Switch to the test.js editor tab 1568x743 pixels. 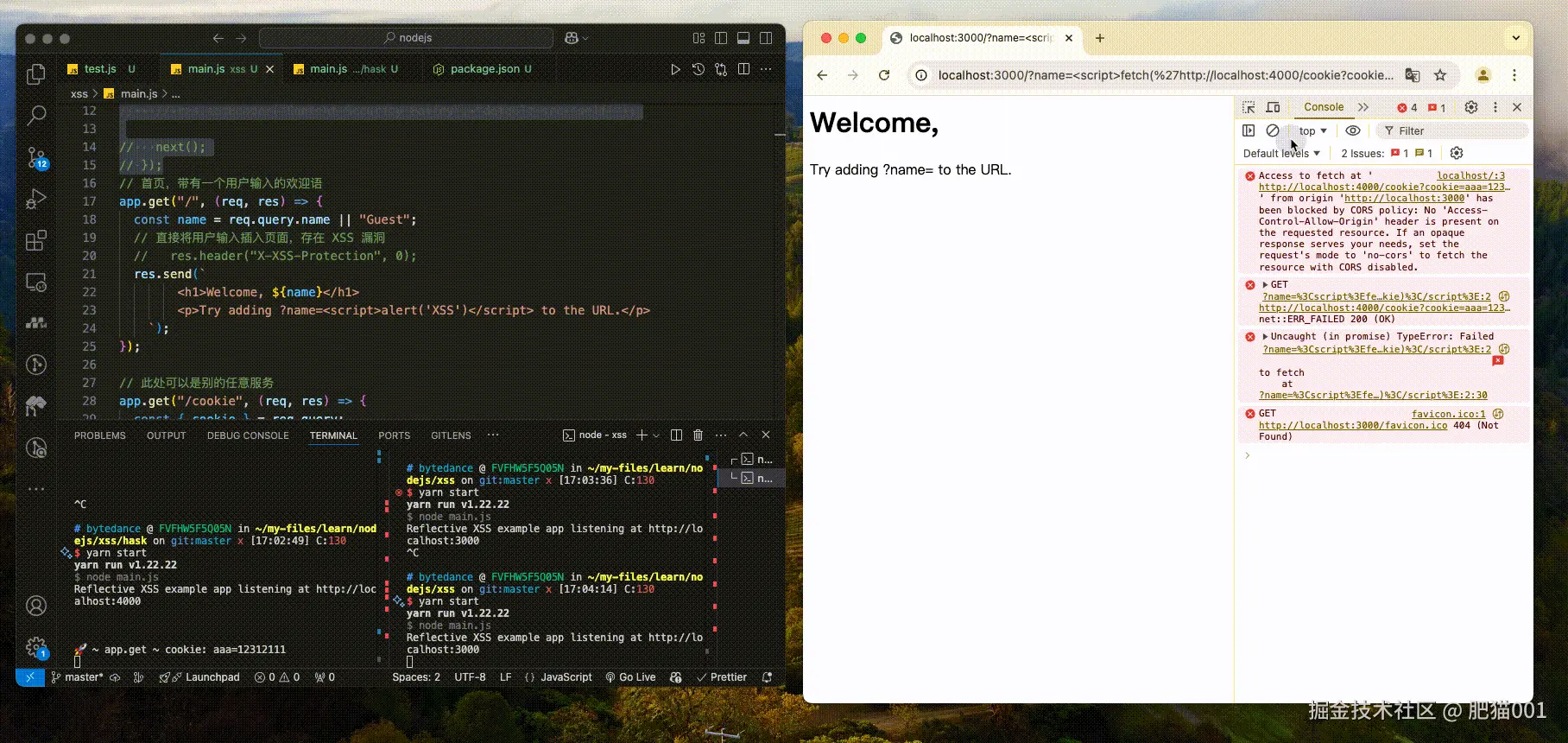coord(101,69)
